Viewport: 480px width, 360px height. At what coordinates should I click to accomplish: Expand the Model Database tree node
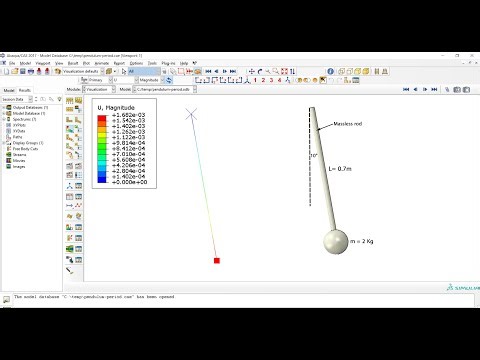coord(4,114)
